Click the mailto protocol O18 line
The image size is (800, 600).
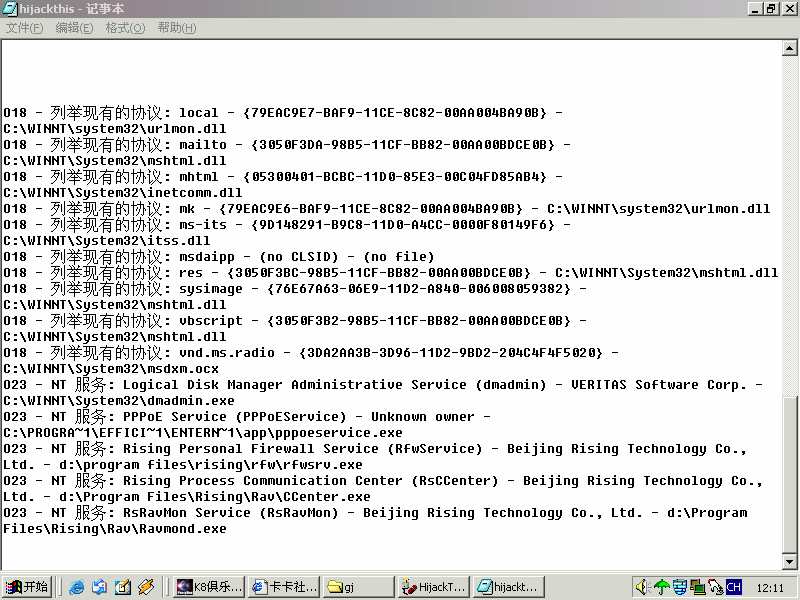click(287, 145)
